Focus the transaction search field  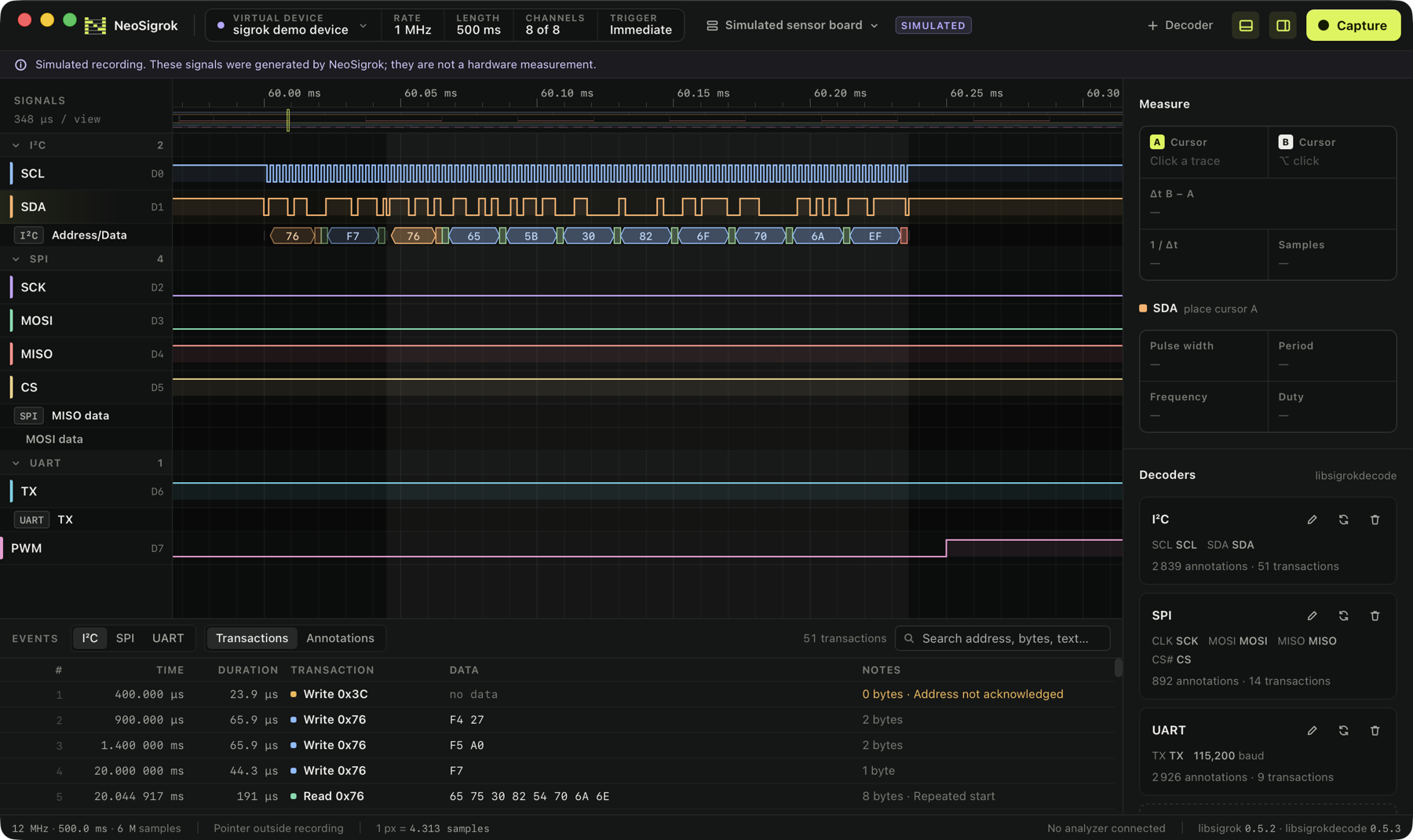(x=1002, y=638)
